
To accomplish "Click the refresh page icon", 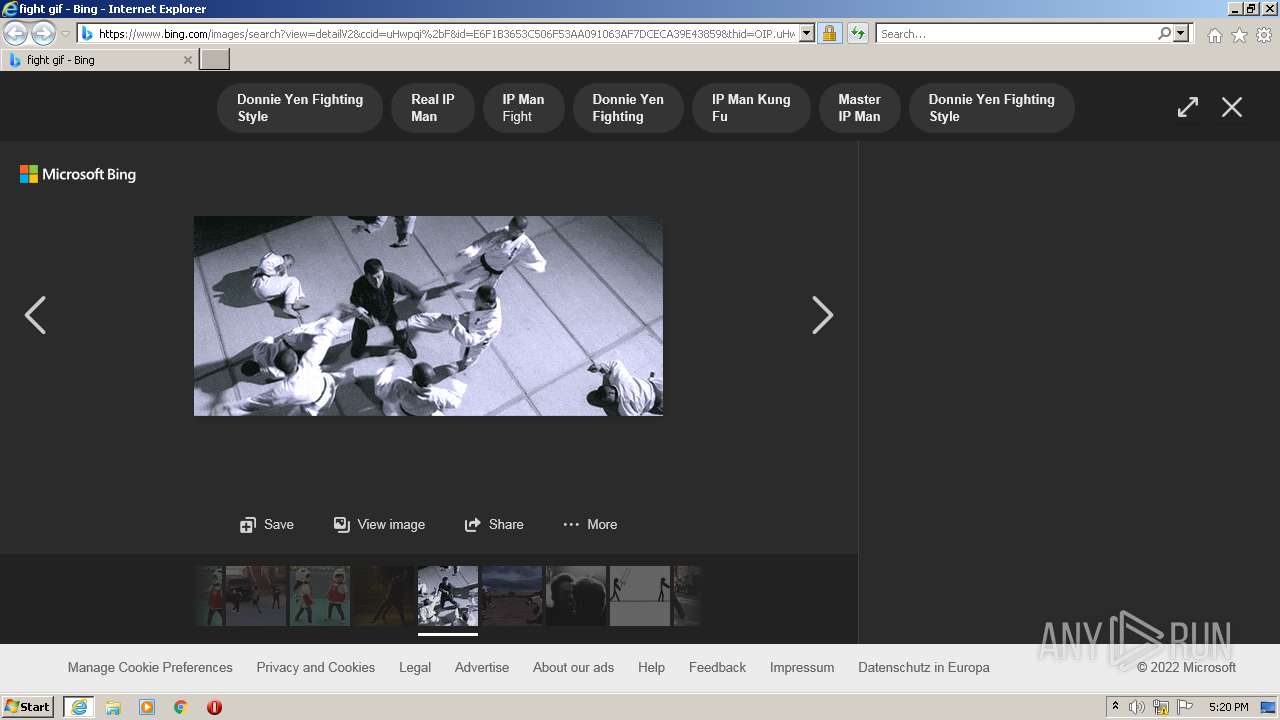I will pos(858,34).
